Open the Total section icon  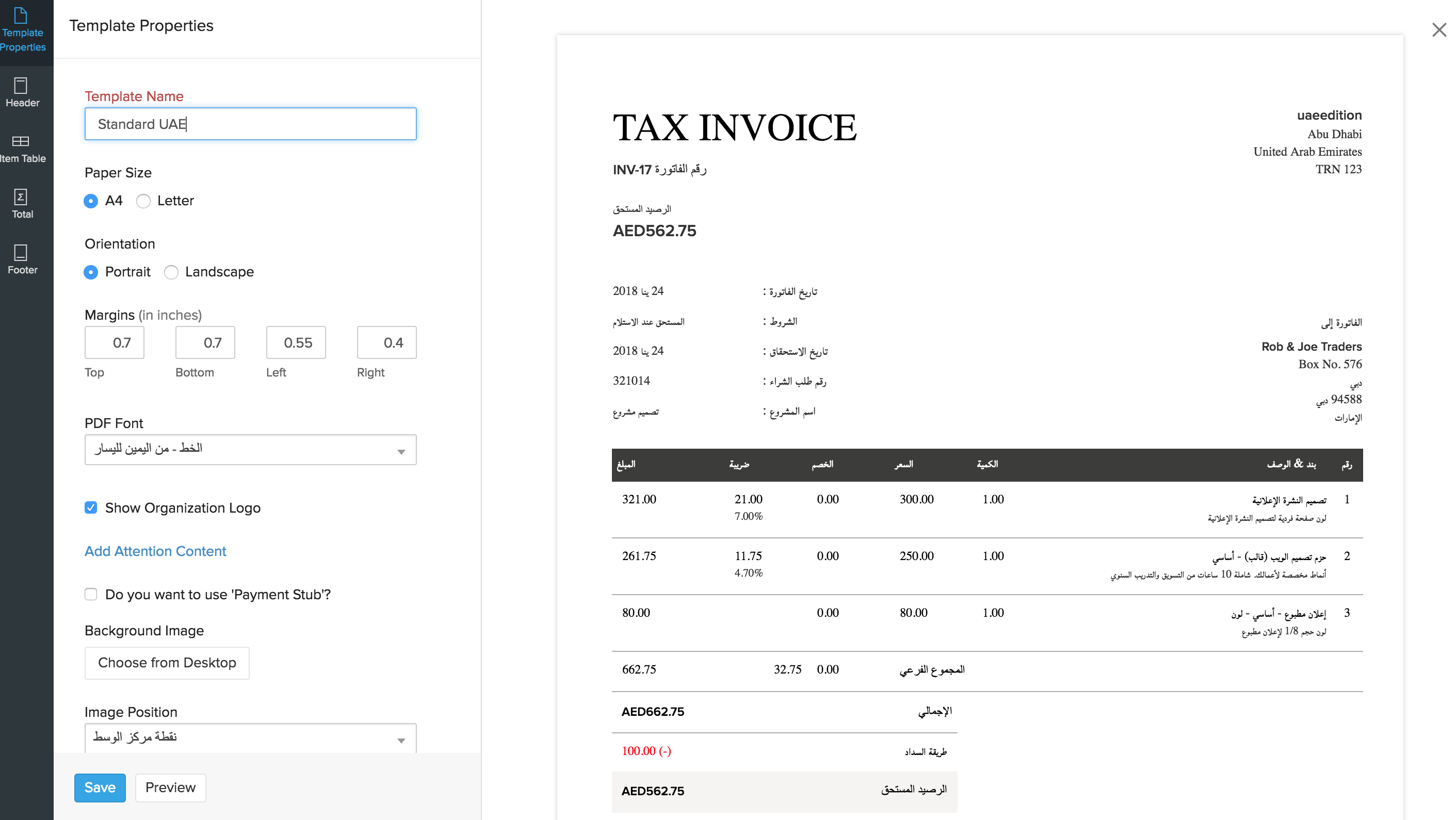[22, 203]
